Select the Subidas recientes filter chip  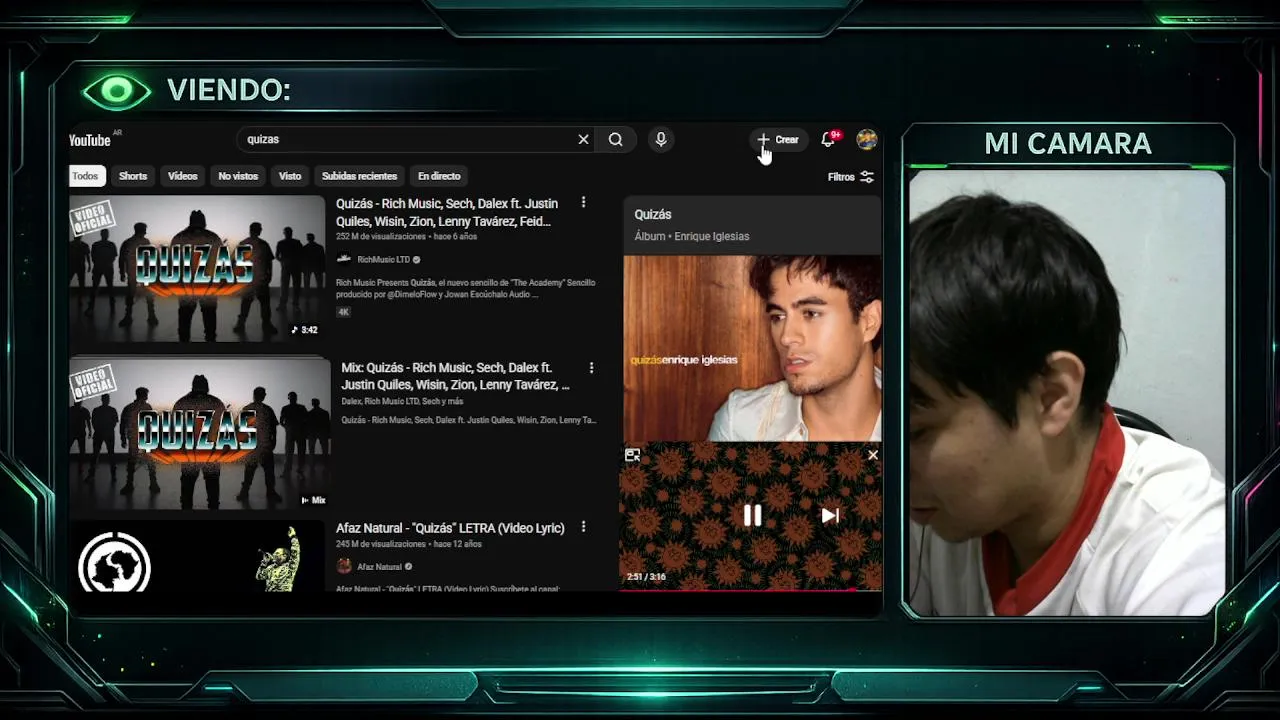click(360, 176)
